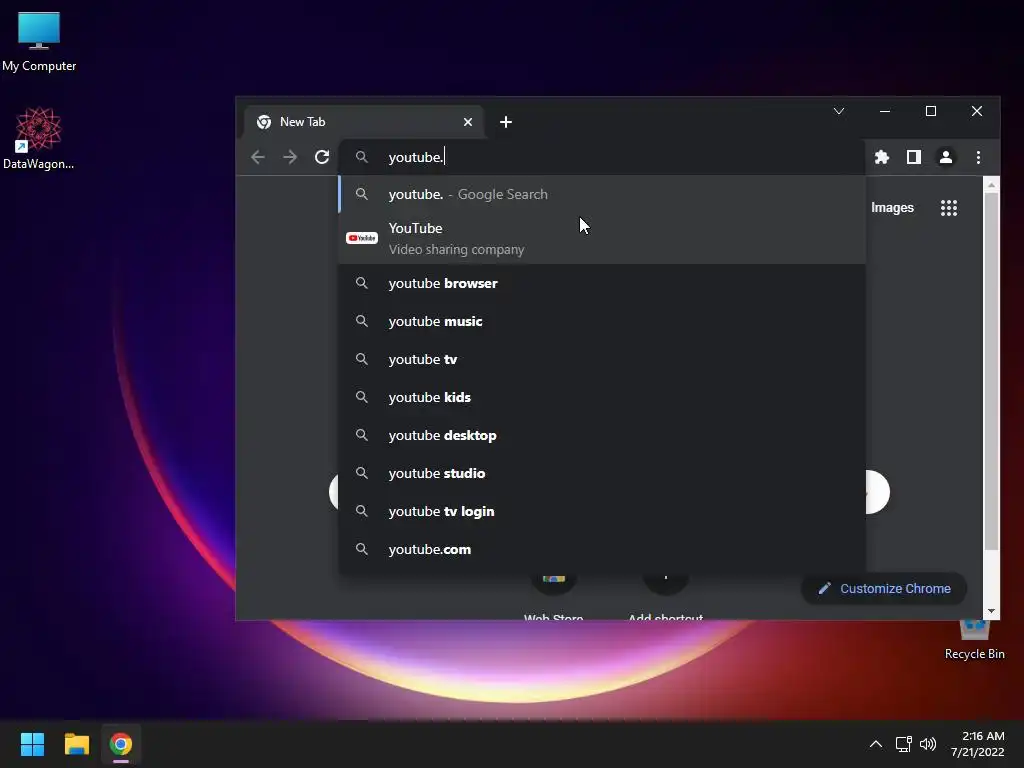1024x768 pixels.
Task: Open the Images link
Action: (x=892, y=208)
